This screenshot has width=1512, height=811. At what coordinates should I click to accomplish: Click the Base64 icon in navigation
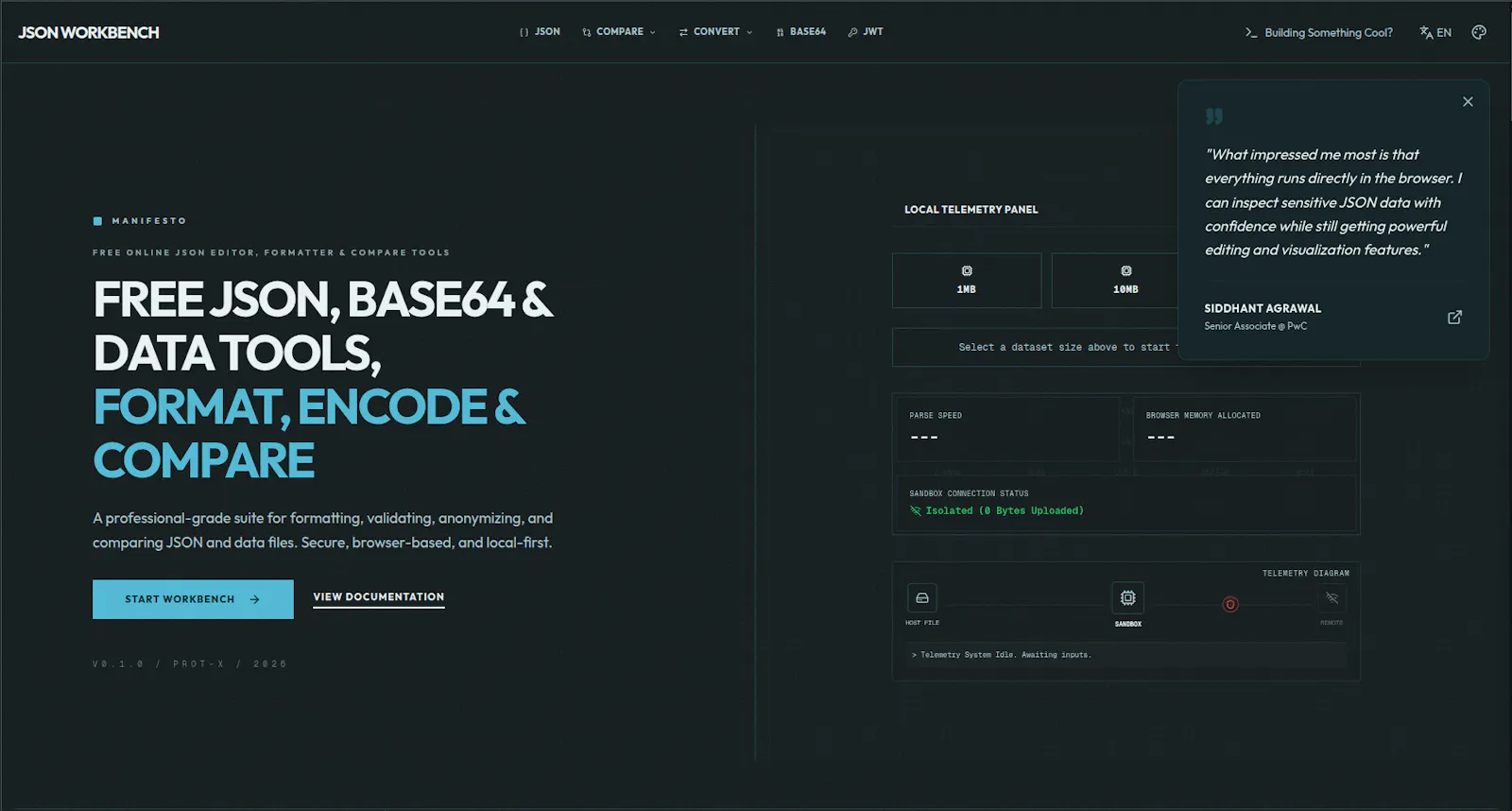pos(781,32)
